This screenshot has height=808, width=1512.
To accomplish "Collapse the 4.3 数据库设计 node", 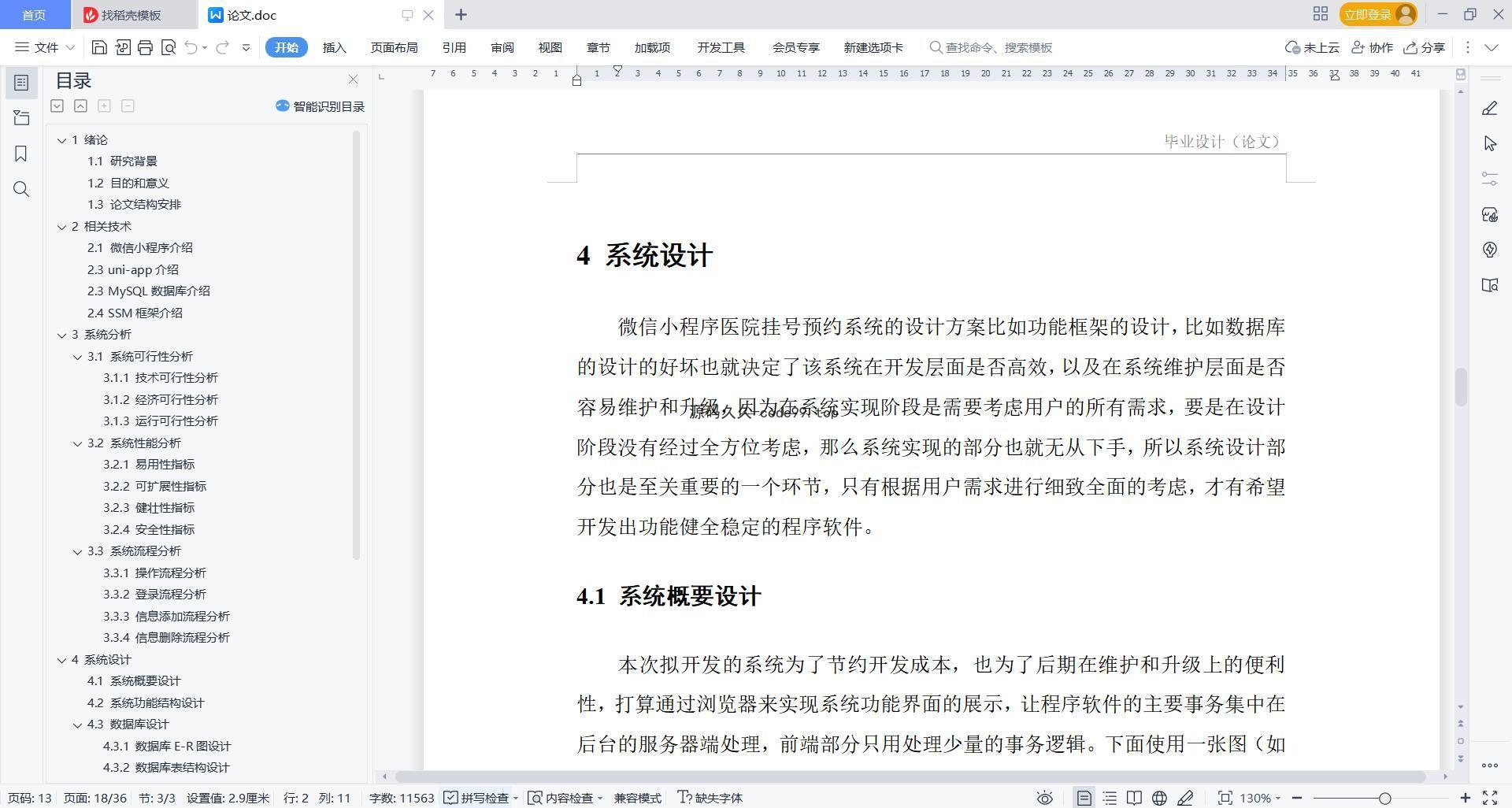I will coord(77,725).
